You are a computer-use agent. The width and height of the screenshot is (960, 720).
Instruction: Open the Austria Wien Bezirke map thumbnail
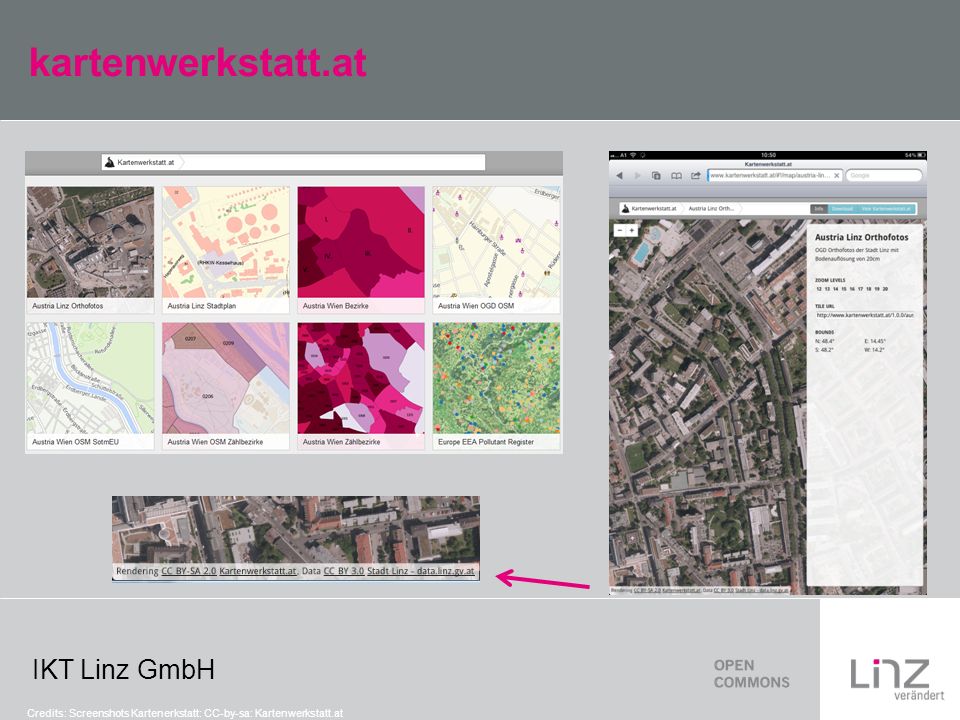tap(361, 250)
